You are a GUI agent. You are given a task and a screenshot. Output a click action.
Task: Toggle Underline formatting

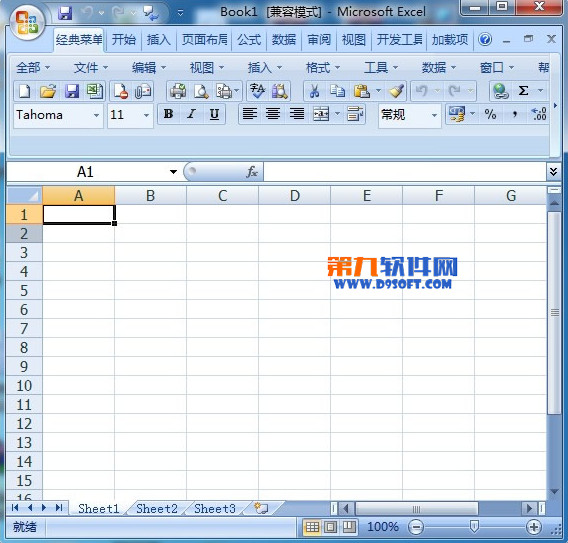click(214, 114)
